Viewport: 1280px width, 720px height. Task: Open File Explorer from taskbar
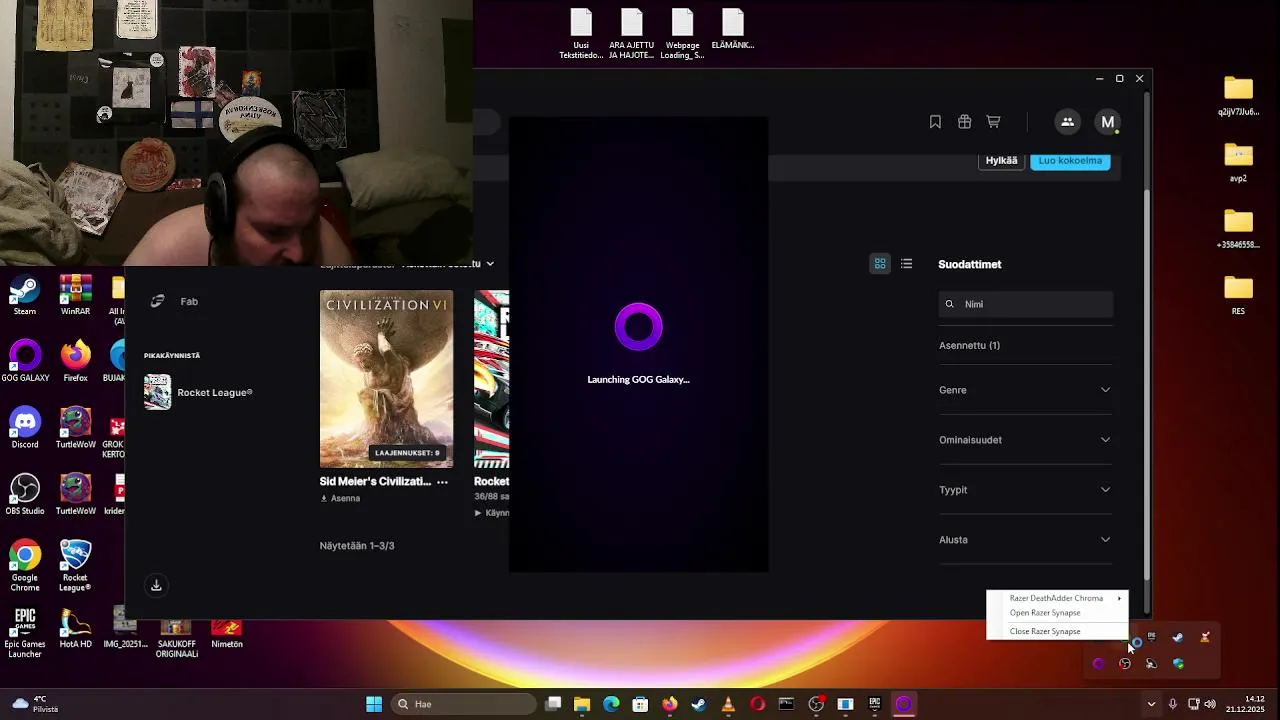click(x=582, y=704)
